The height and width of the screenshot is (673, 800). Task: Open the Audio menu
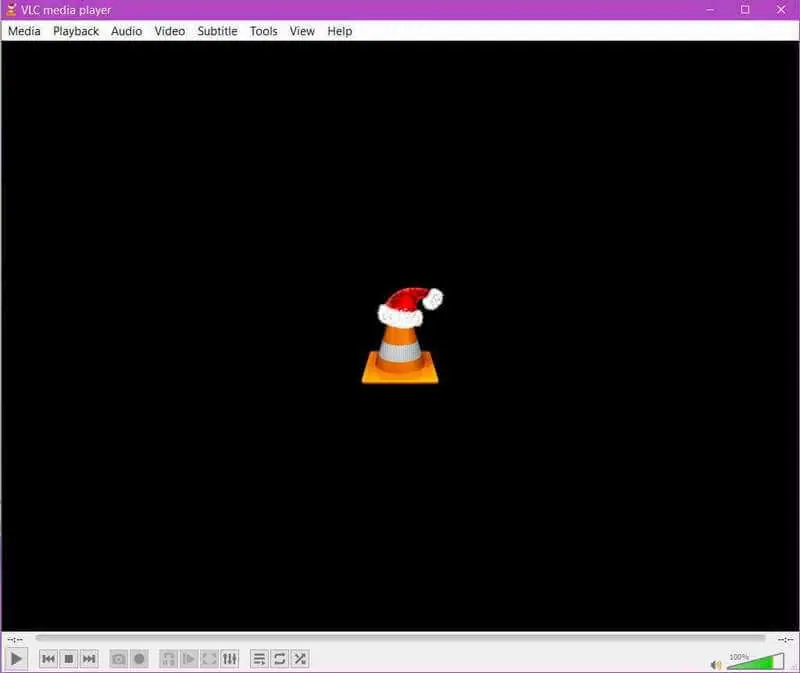127,31
